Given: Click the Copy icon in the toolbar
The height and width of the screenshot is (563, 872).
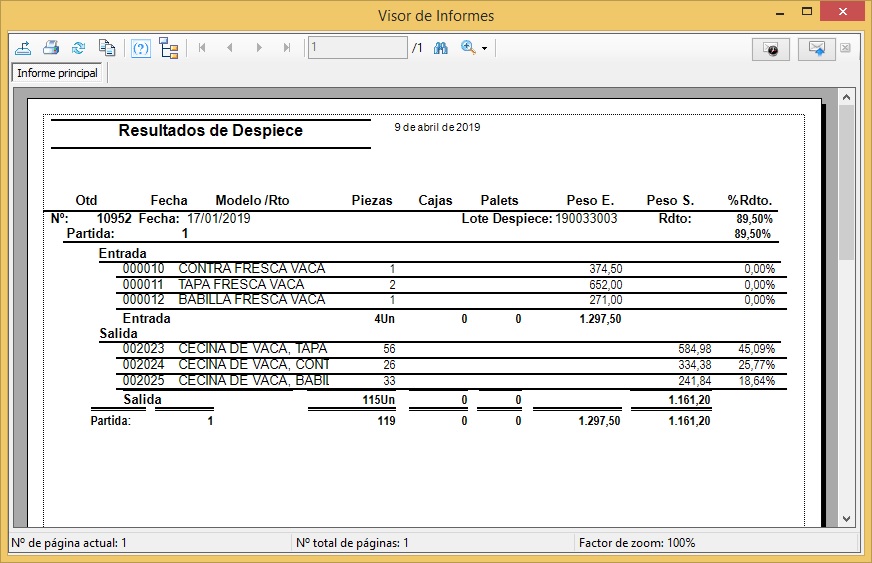Looking at the screenshot, I should [106, 48].
